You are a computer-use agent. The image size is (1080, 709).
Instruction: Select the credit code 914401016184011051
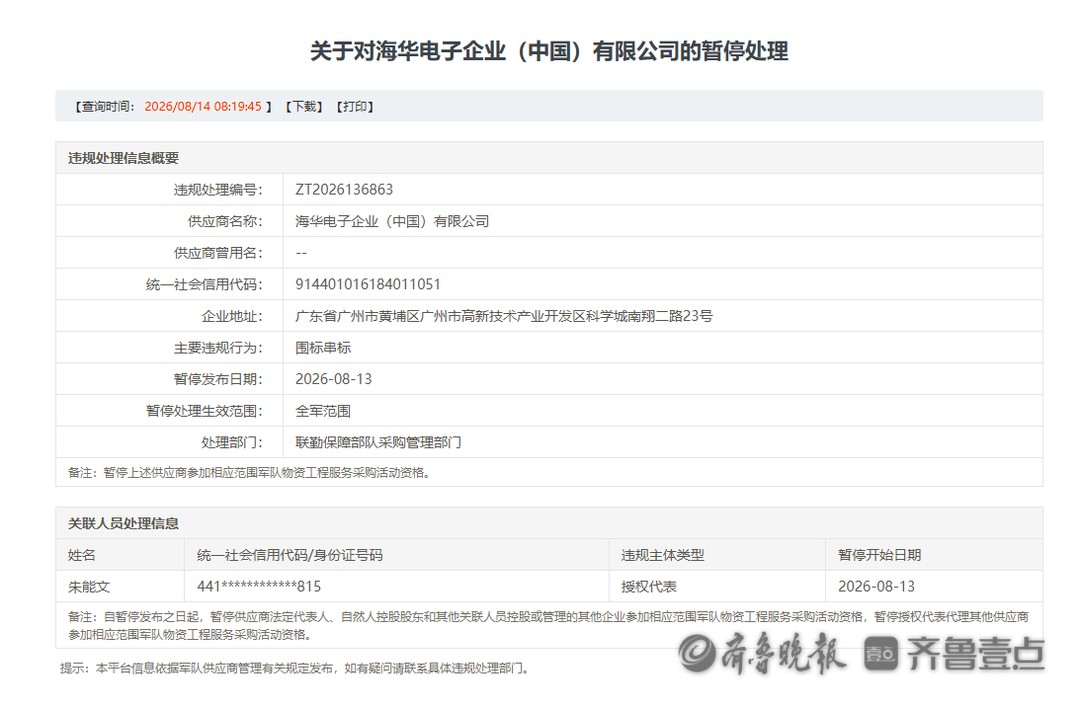pos(367,285)
